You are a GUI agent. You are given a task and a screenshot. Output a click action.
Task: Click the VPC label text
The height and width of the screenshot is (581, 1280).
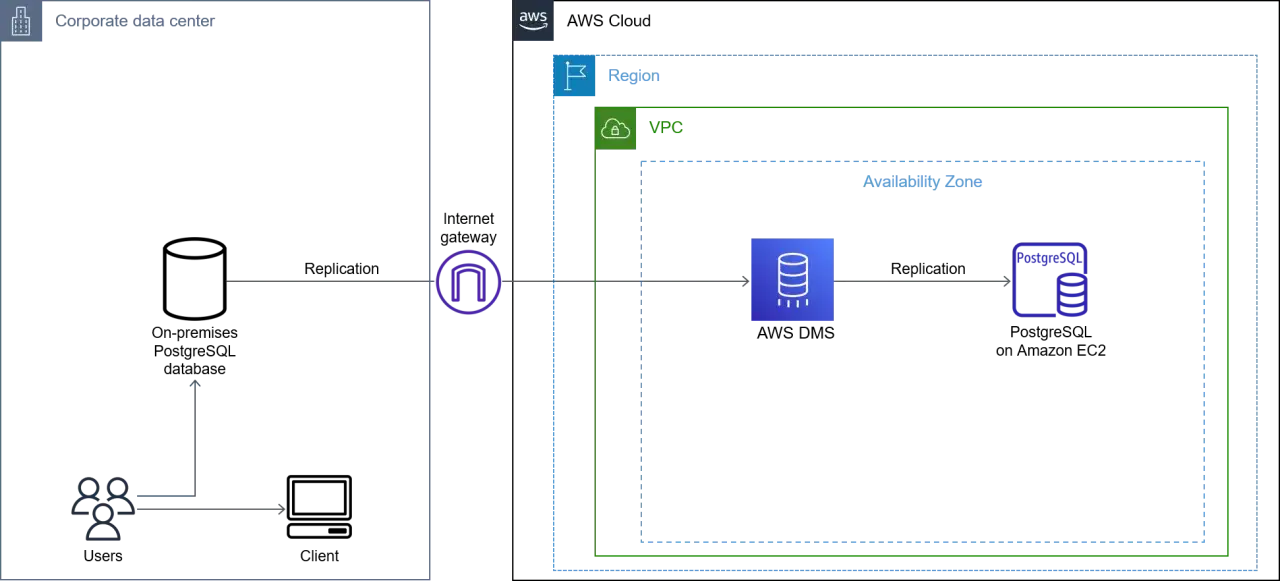pyautogui.click(x=666, y=128)
